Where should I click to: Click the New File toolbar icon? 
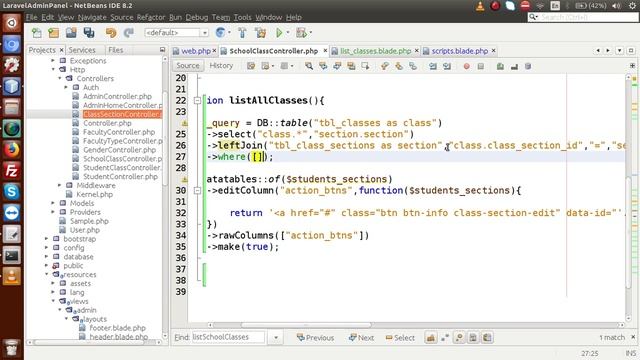point(36,33)
